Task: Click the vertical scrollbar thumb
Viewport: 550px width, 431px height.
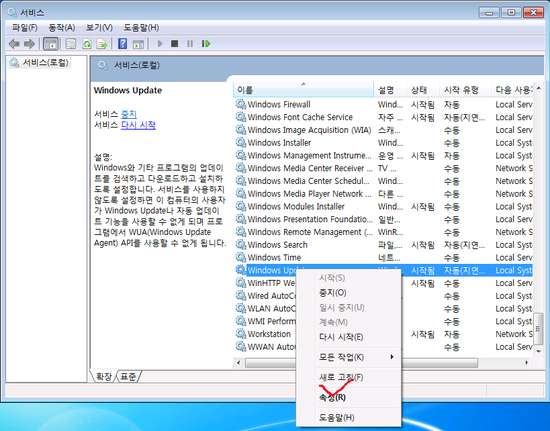Action: coord(538,329)
